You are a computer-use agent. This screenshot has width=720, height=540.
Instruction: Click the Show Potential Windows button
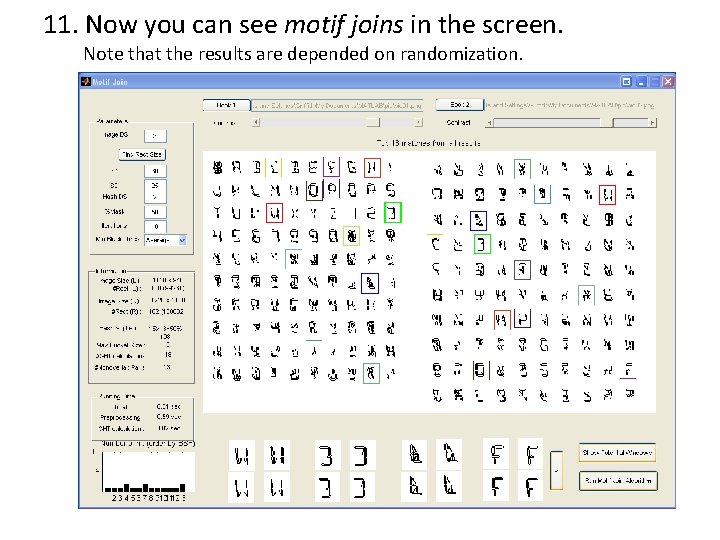point(617,453)
